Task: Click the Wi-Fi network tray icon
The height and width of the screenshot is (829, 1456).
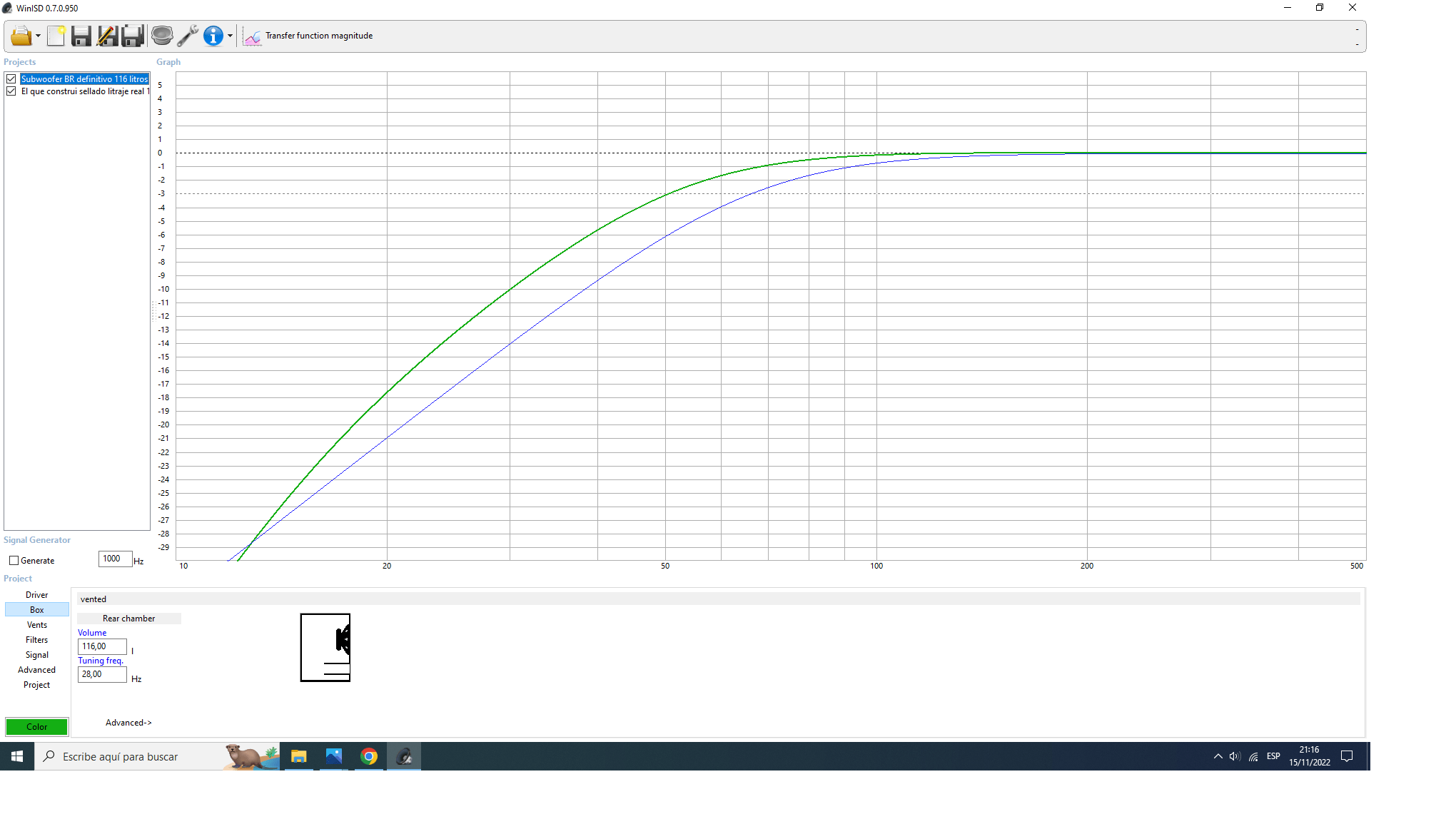Action: pyautogui.click(x=1253, y=756)
